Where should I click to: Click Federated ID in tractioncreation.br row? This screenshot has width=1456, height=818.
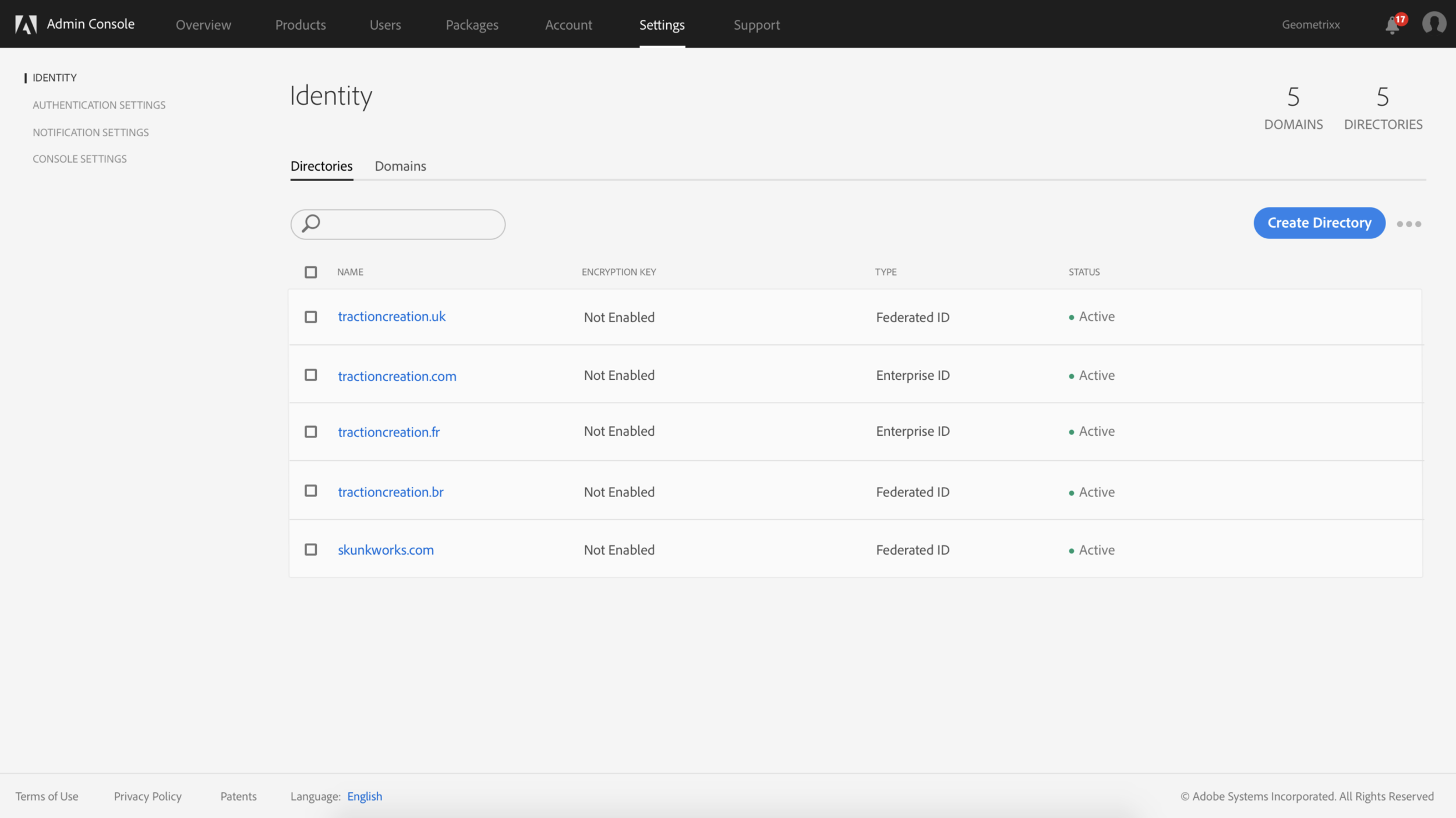(x=913, y=492)
